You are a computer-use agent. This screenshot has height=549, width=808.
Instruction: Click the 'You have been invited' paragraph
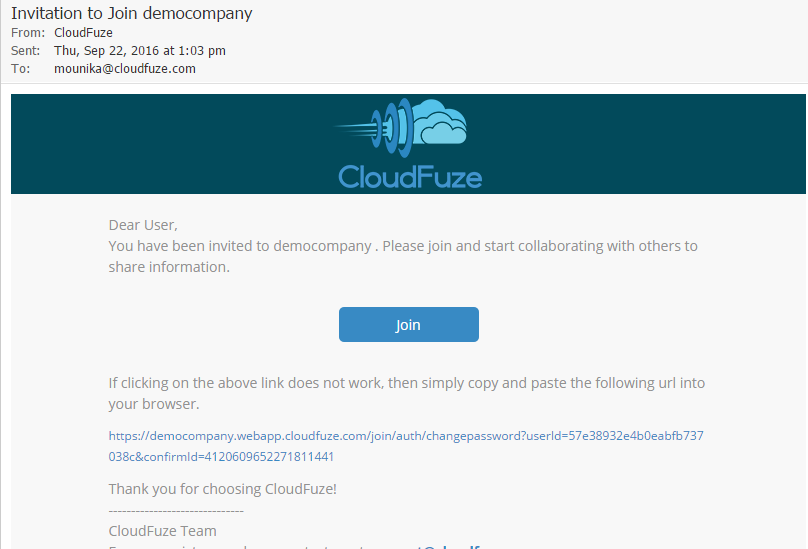402,256
